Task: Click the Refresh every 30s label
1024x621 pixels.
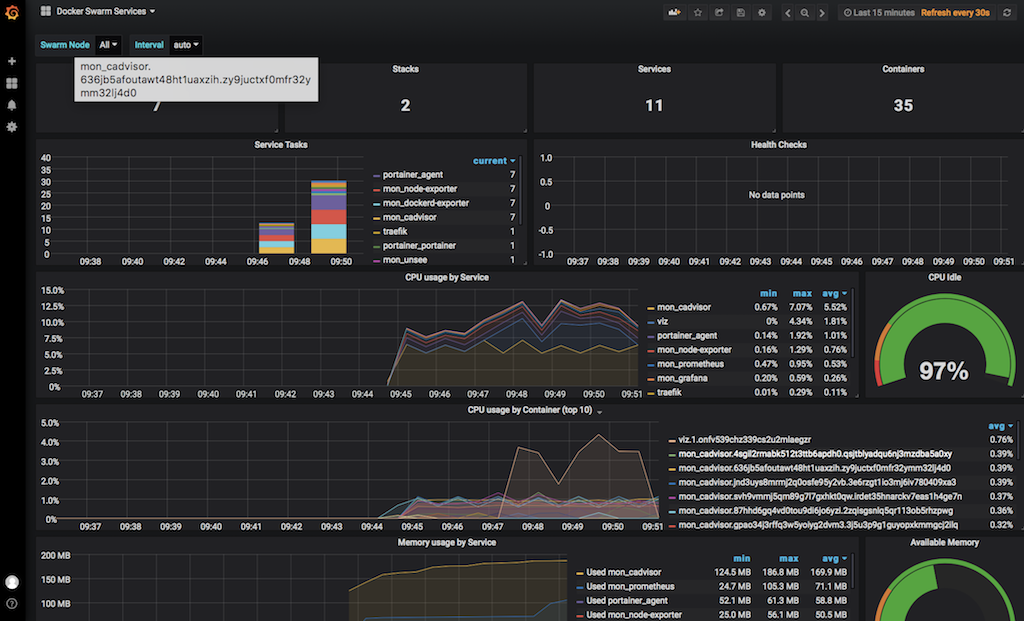Action: tap(955, 12)
